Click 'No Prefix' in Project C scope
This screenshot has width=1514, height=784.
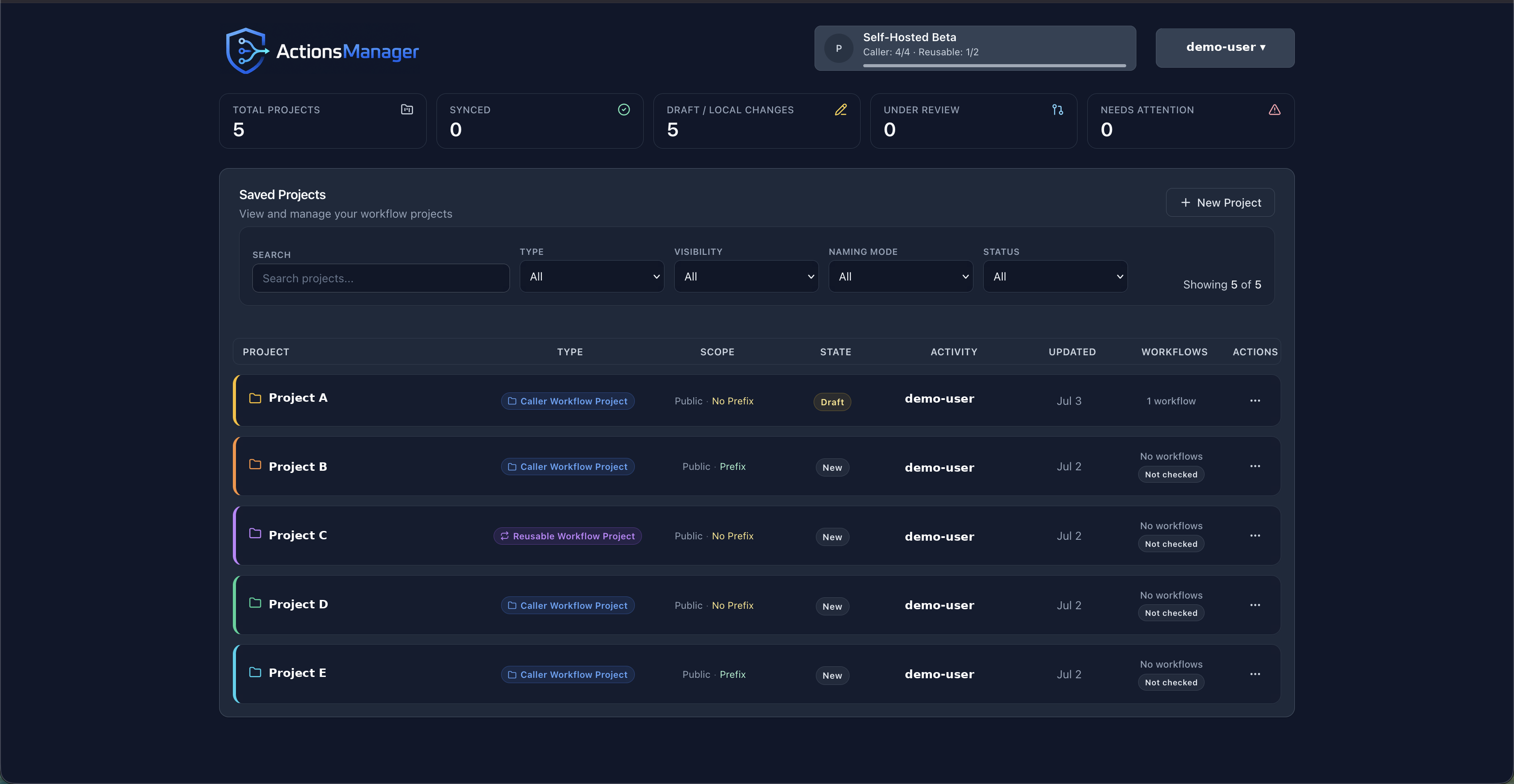pyautogui.click(x=732, y=536)
